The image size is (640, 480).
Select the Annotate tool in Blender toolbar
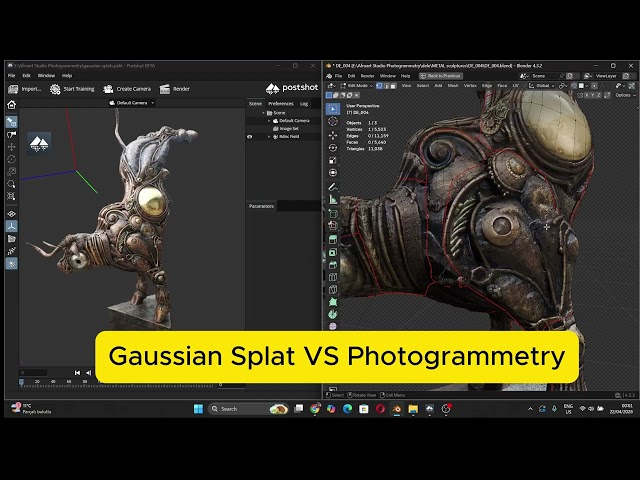tap(333, 187)
